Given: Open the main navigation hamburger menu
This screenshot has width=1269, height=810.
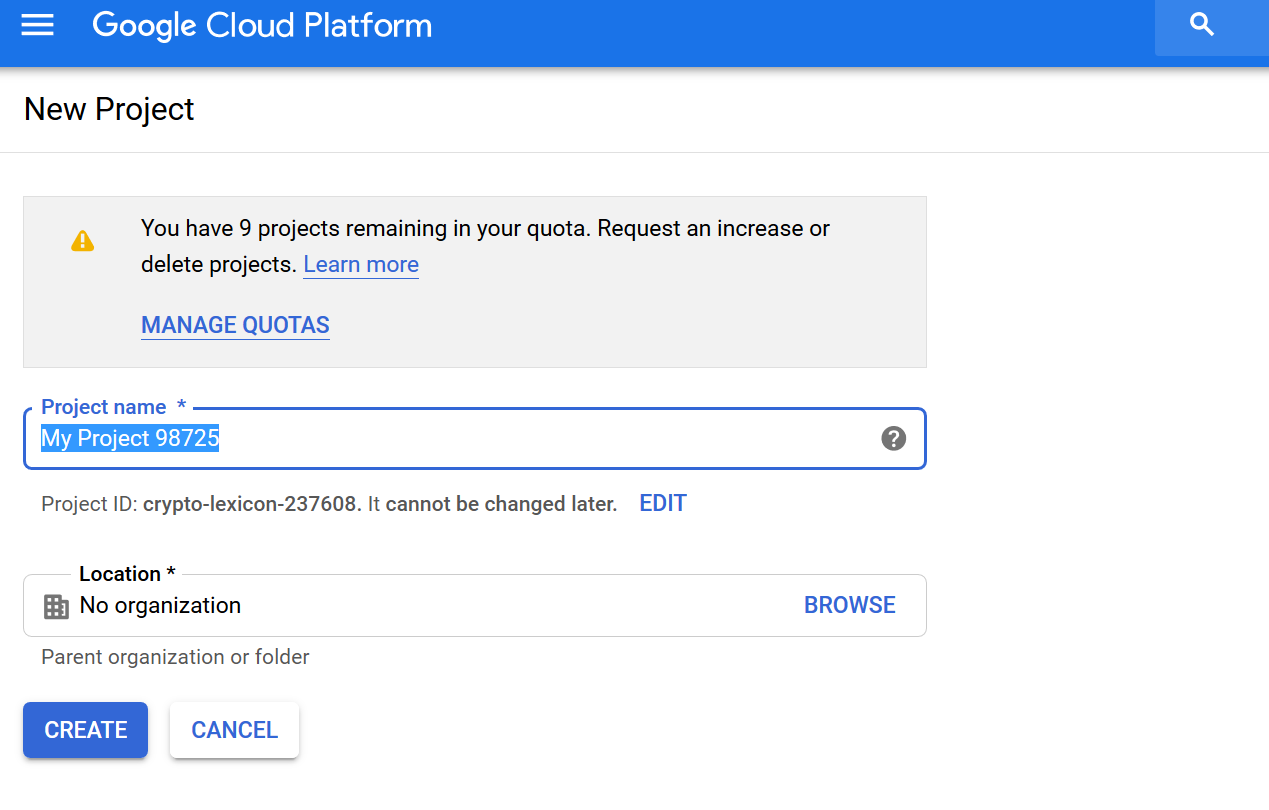Looking at the screenshot, I should pyautogui.click(x=38, y=25).
